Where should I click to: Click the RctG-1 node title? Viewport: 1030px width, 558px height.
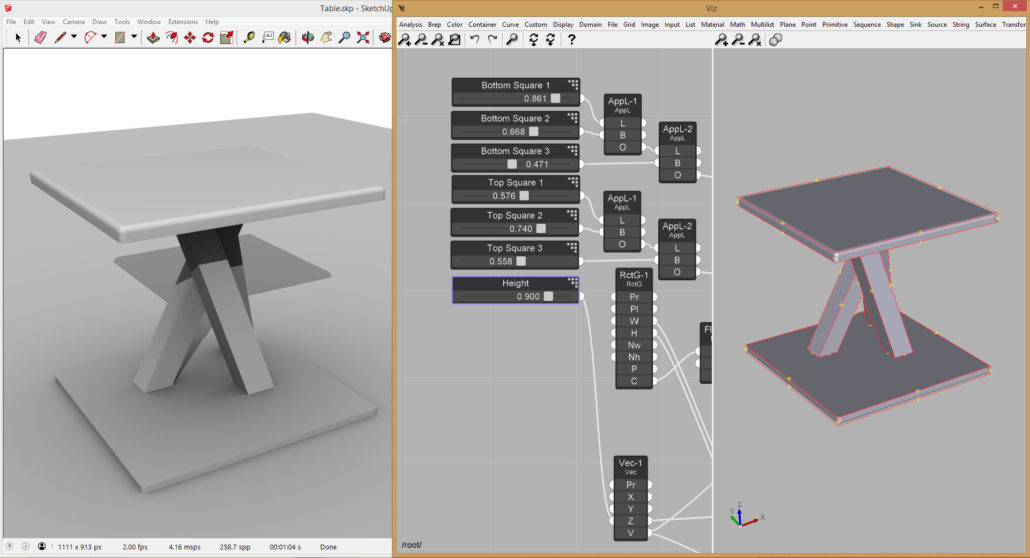click(x=633, y=276)
